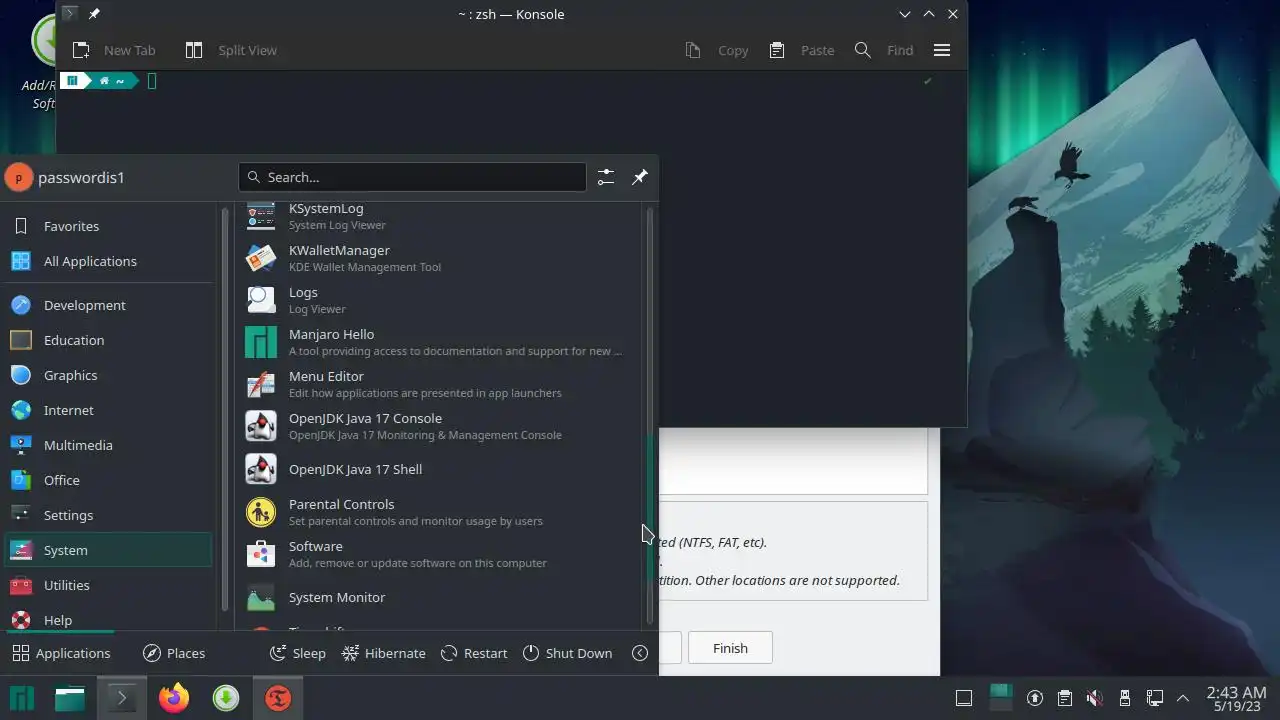Image resolution: width=1280 pixels, height=720 pixels.
Task: Open Utilities category
Action: (108, 585)
